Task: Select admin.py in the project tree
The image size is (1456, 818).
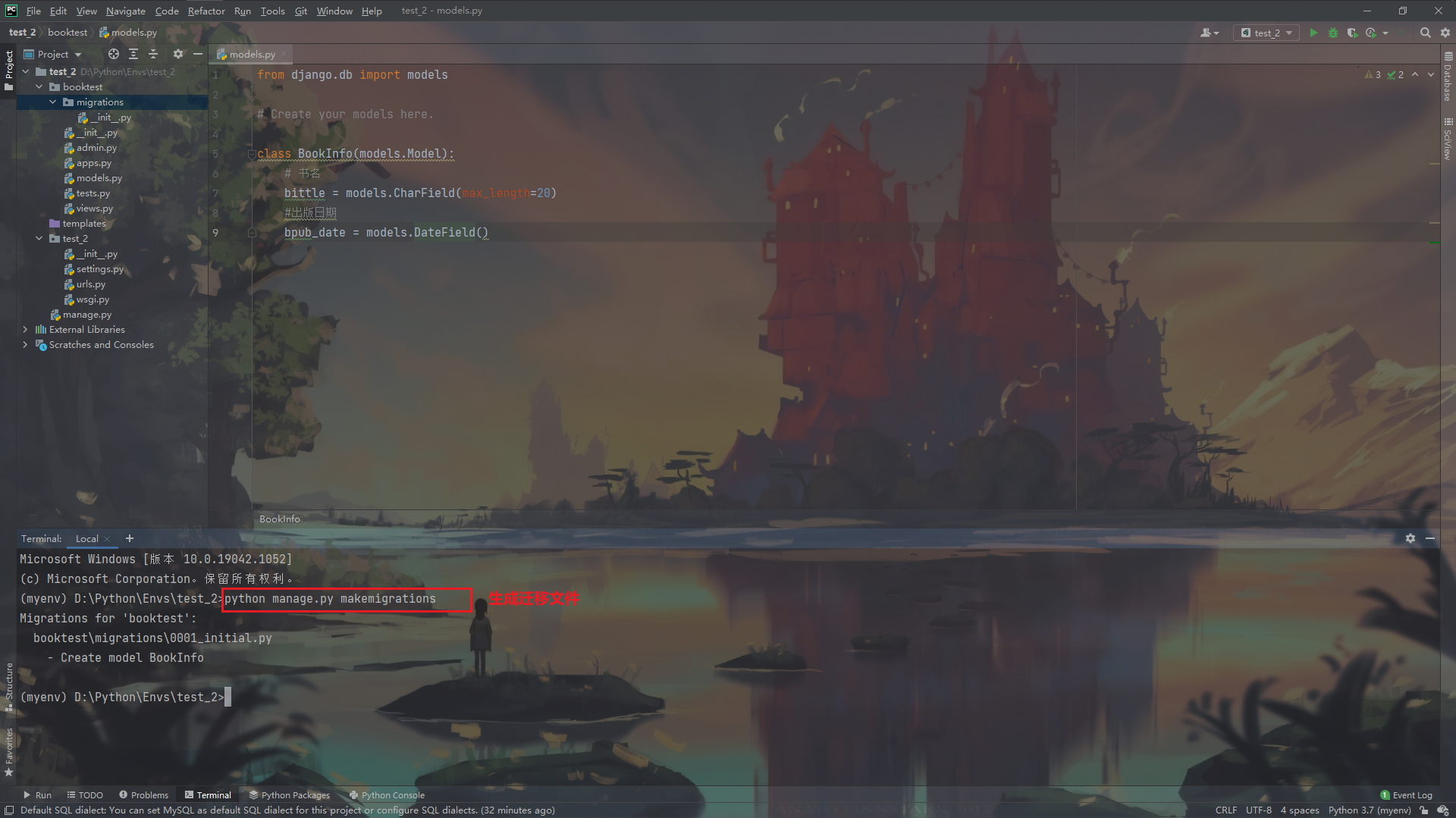Action: click(x=96, y=147)
